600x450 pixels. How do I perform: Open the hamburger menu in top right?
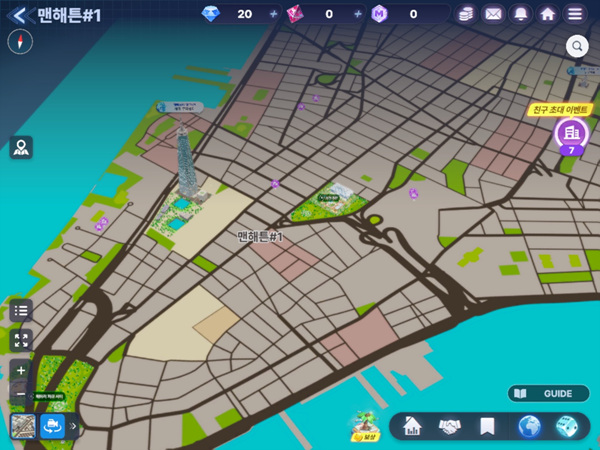[574, 14]
